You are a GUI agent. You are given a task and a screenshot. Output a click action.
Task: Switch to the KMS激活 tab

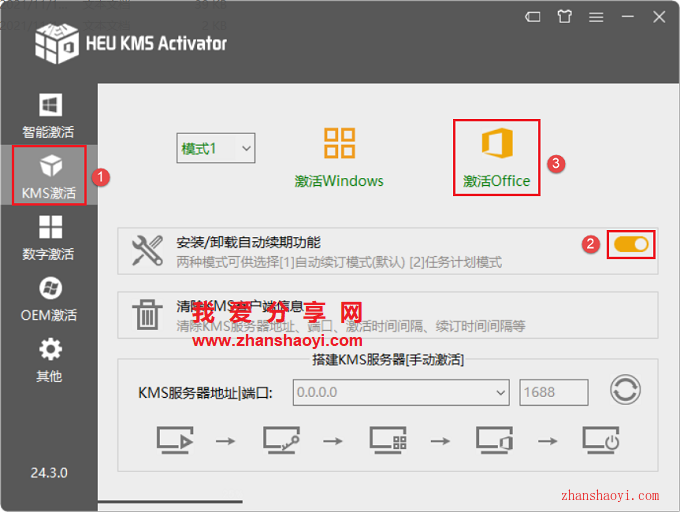pyautogui.click(x=49, y=176)
